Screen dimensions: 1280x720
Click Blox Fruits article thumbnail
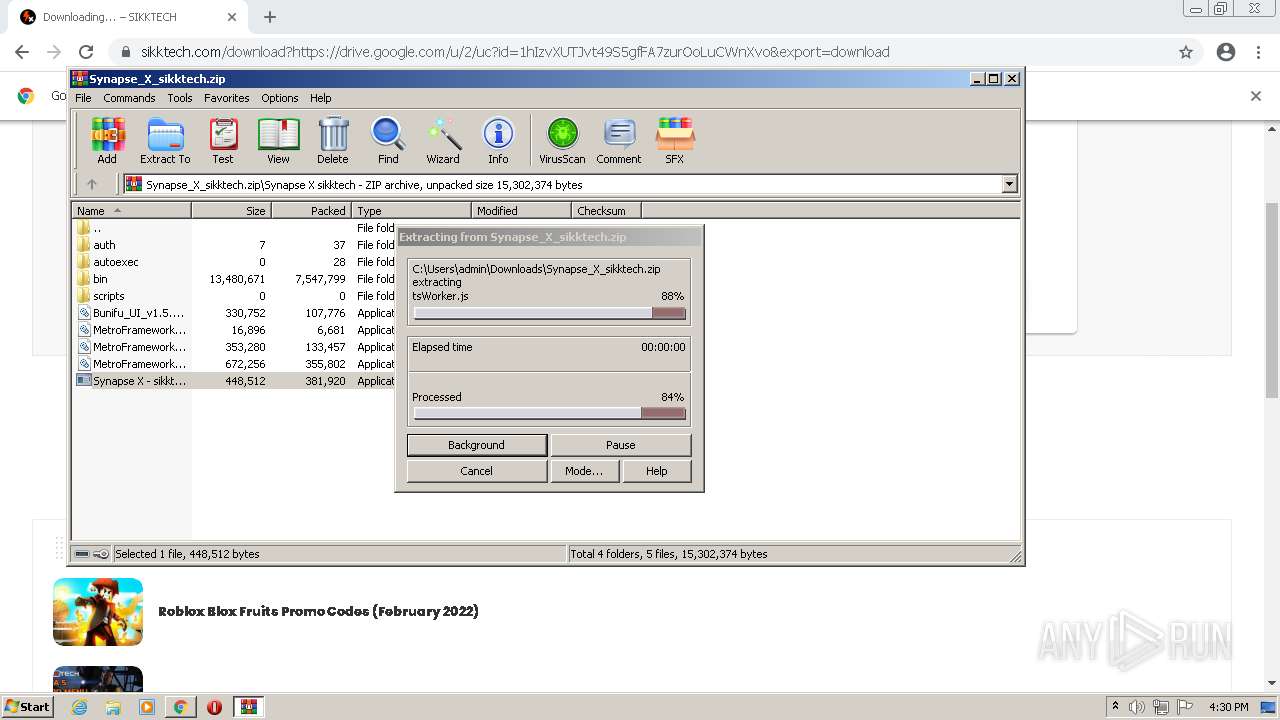[98, 612]
